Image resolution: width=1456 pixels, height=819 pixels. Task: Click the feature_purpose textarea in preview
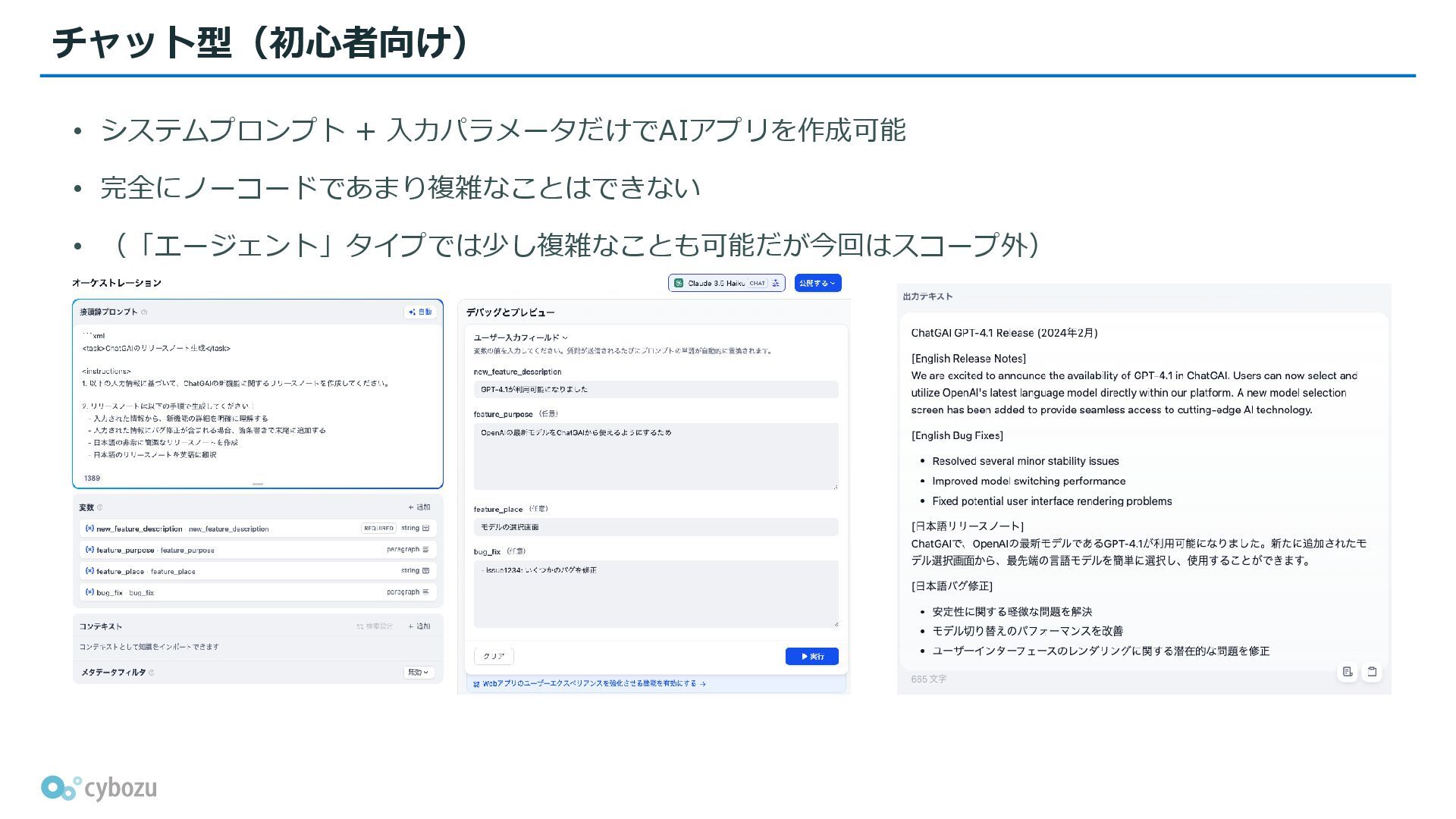(x=656, y=456)
